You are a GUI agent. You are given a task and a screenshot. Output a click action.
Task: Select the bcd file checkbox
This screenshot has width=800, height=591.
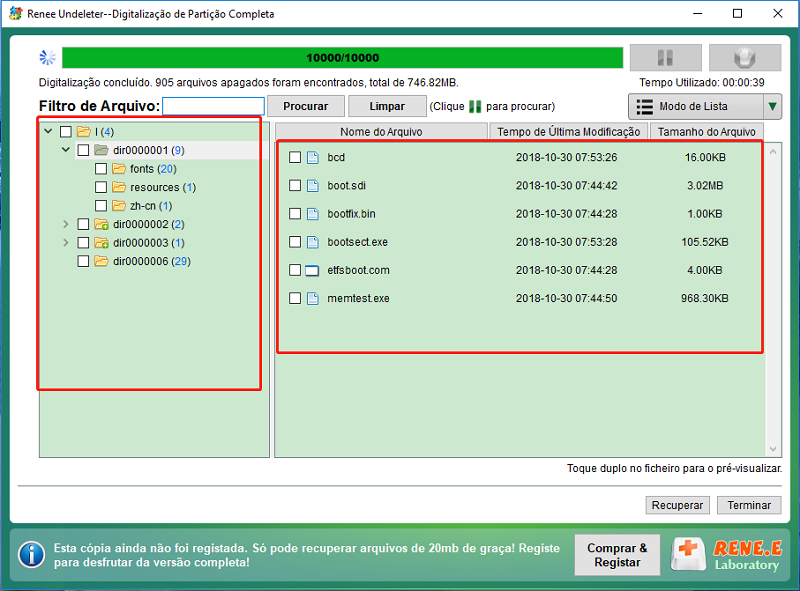[x=295, y=157]
